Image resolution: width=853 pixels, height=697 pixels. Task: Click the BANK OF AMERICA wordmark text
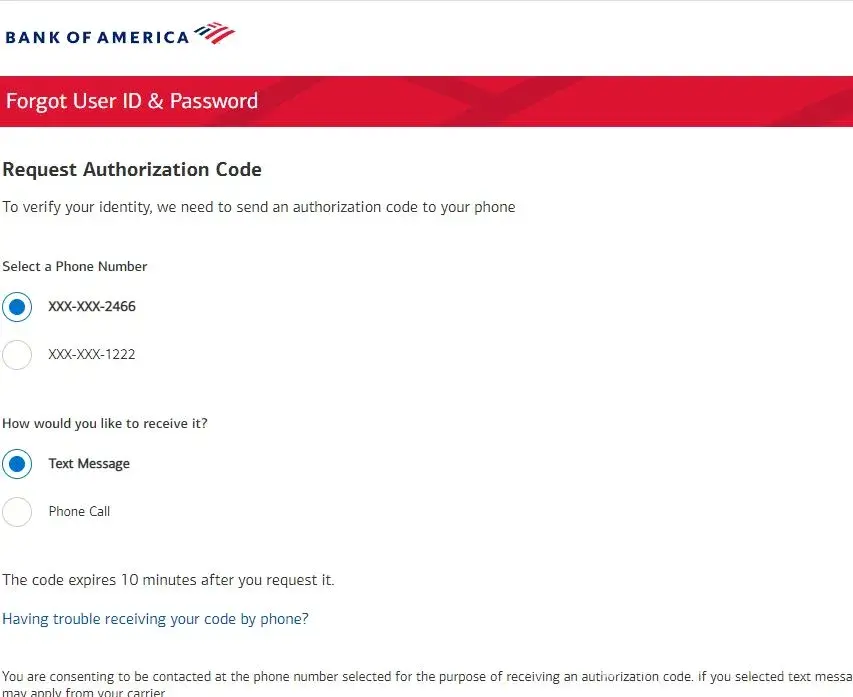(x=97, y=37)
